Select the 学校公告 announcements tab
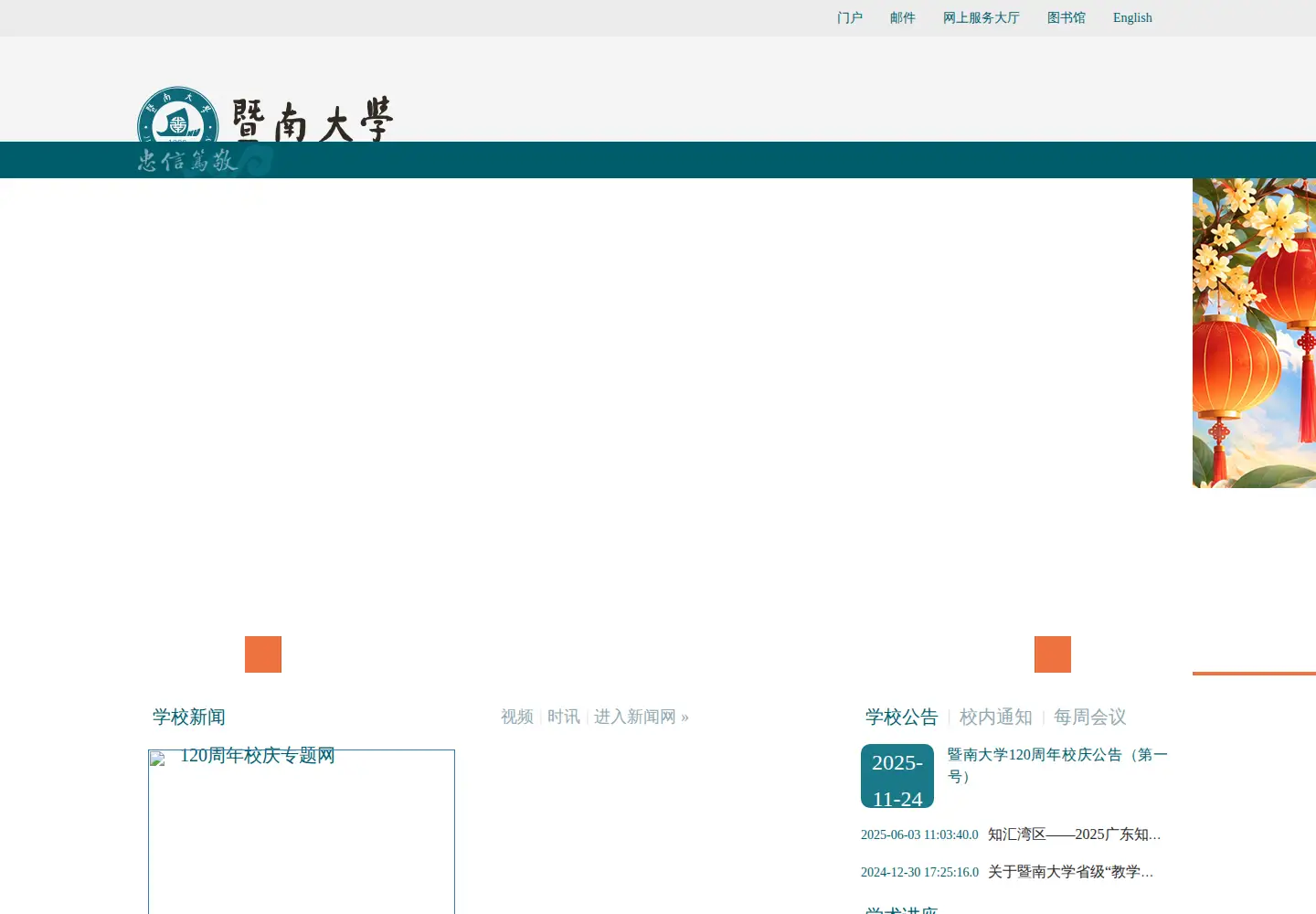This screenshot has width=1316, height=914. [902, 717]
